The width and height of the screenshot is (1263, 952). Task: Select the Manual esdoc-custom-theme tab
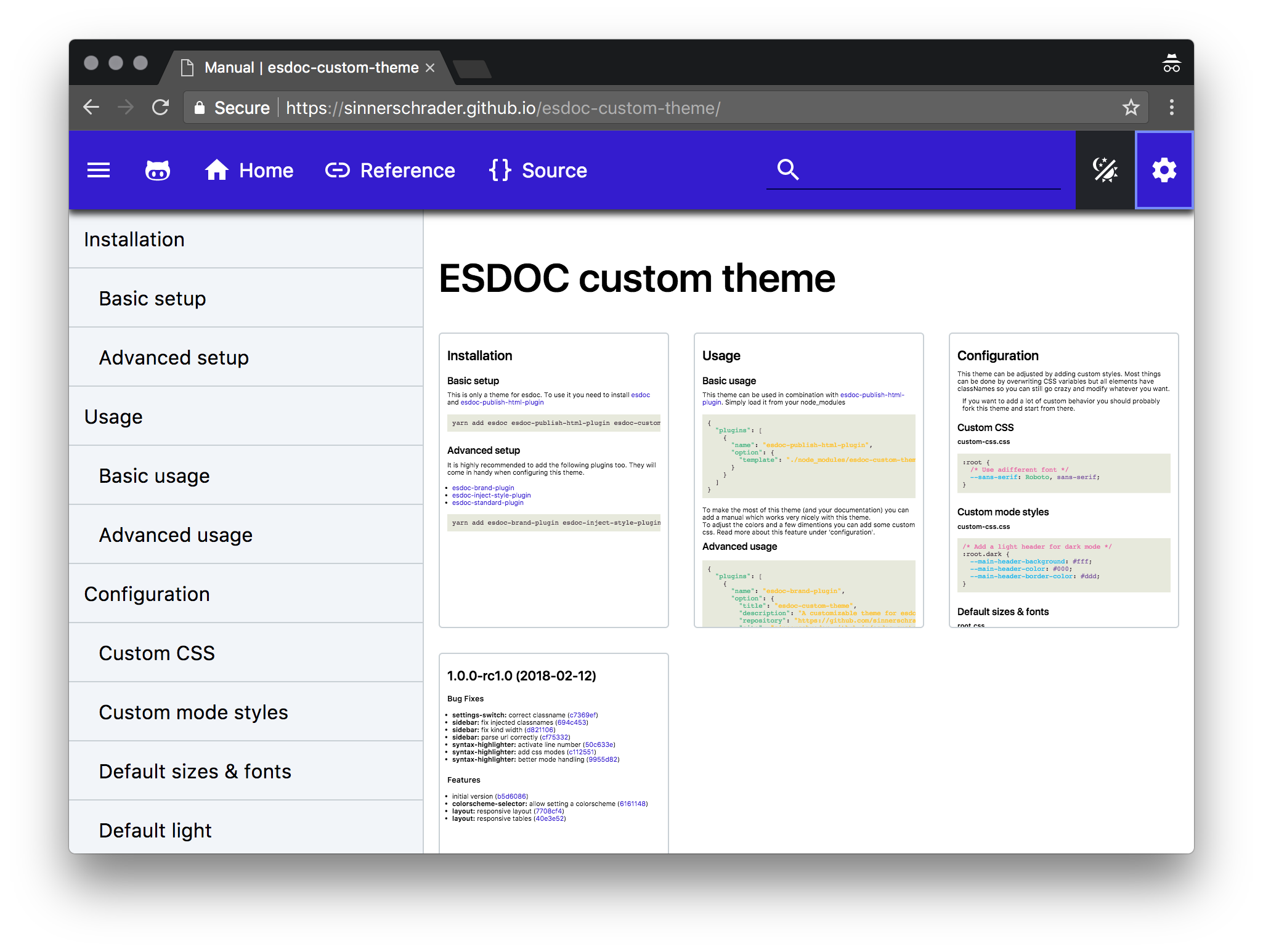point(311,68)
